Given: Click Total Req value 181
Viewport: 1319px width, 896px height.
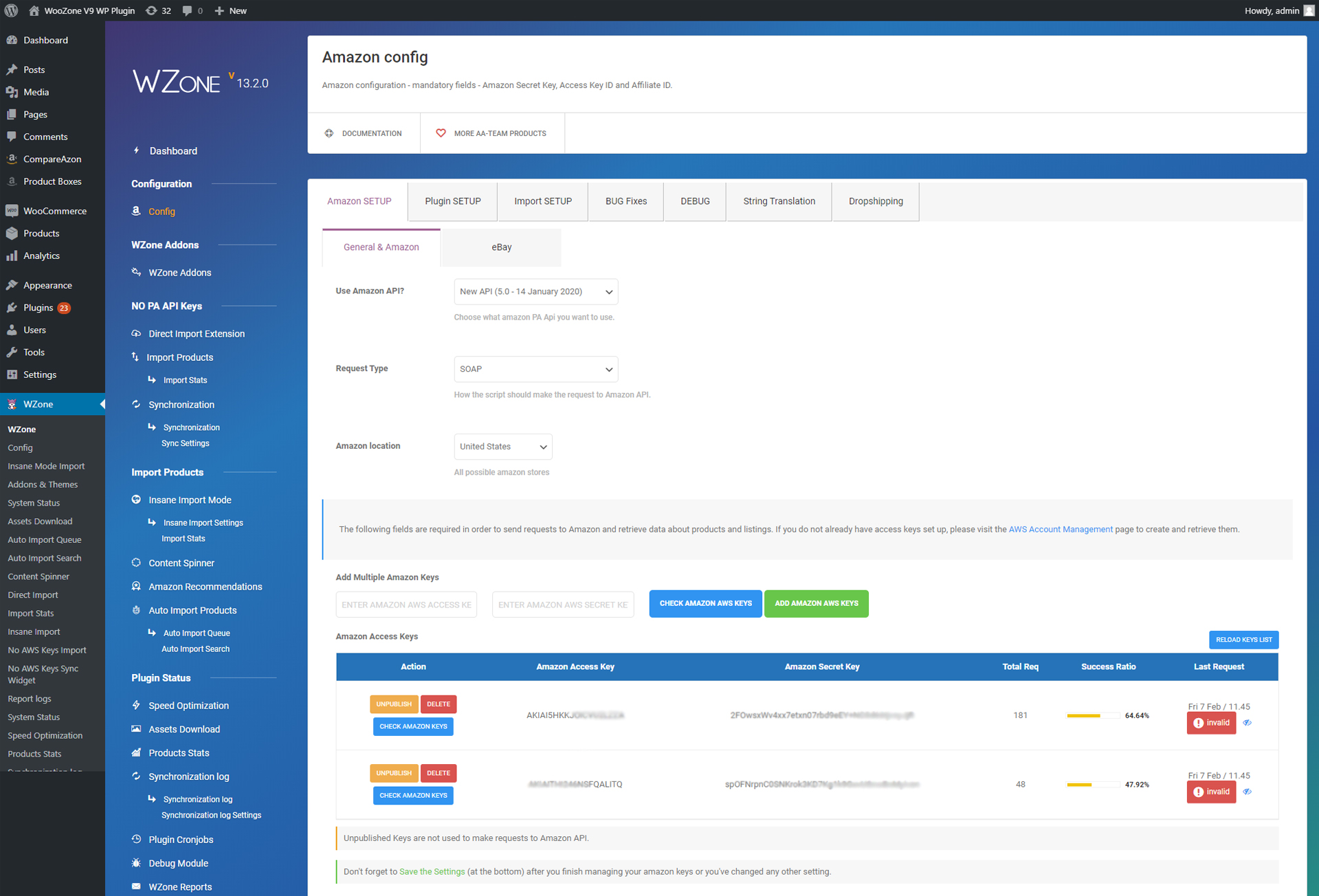Looking at the screenshot, I should 1020,715.
